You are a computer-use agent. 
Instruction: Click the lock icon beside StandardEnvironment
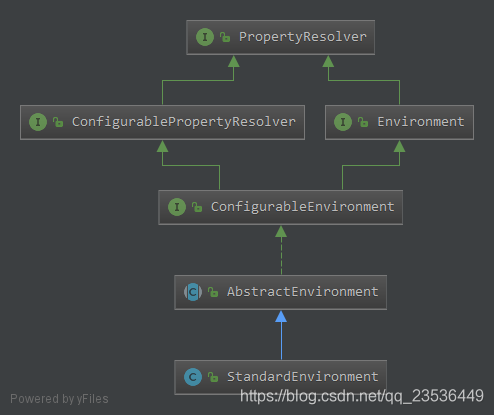[x=213, y=377]
